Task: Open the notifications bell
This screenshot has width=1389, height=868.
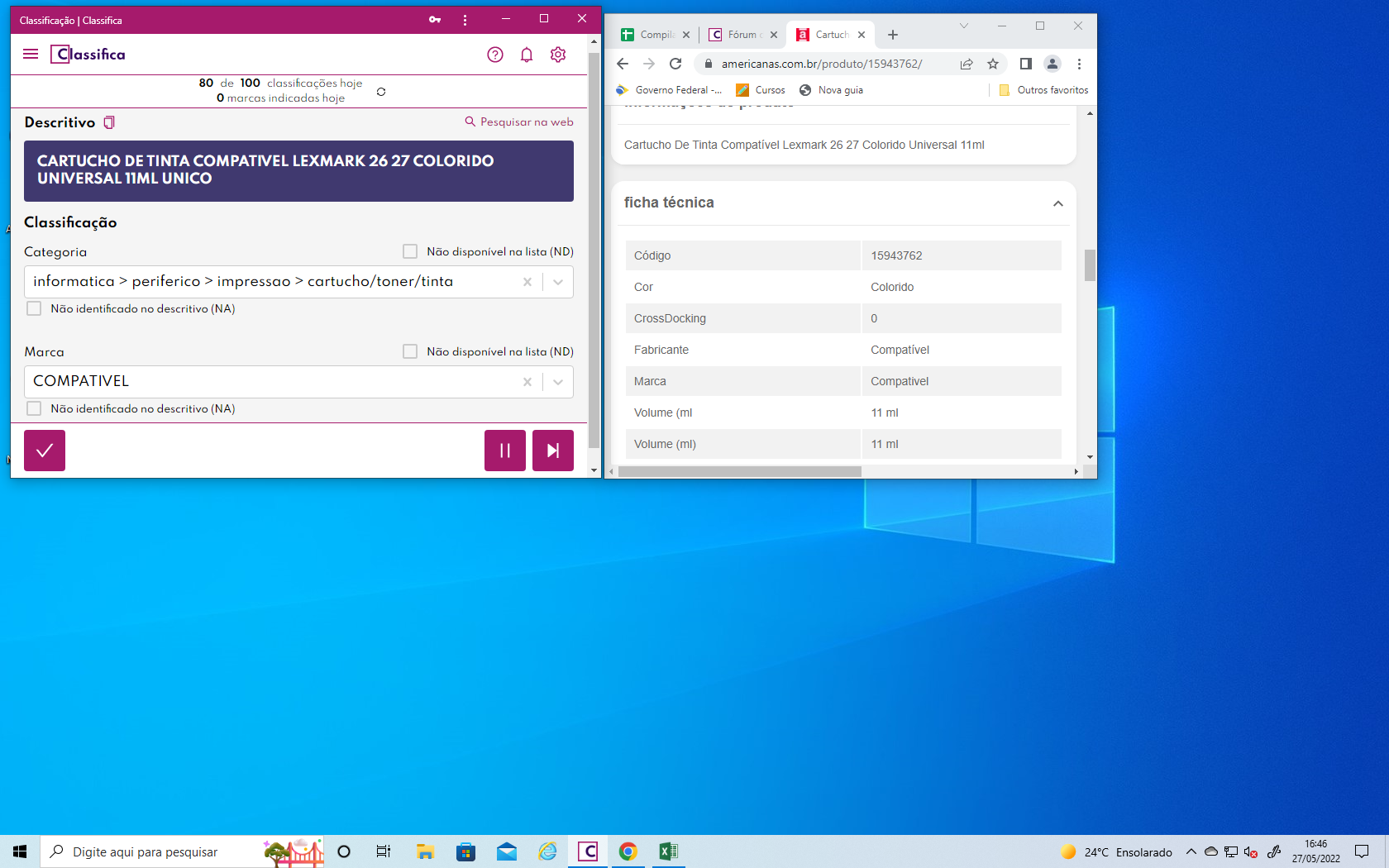Action: pos(527,55)
